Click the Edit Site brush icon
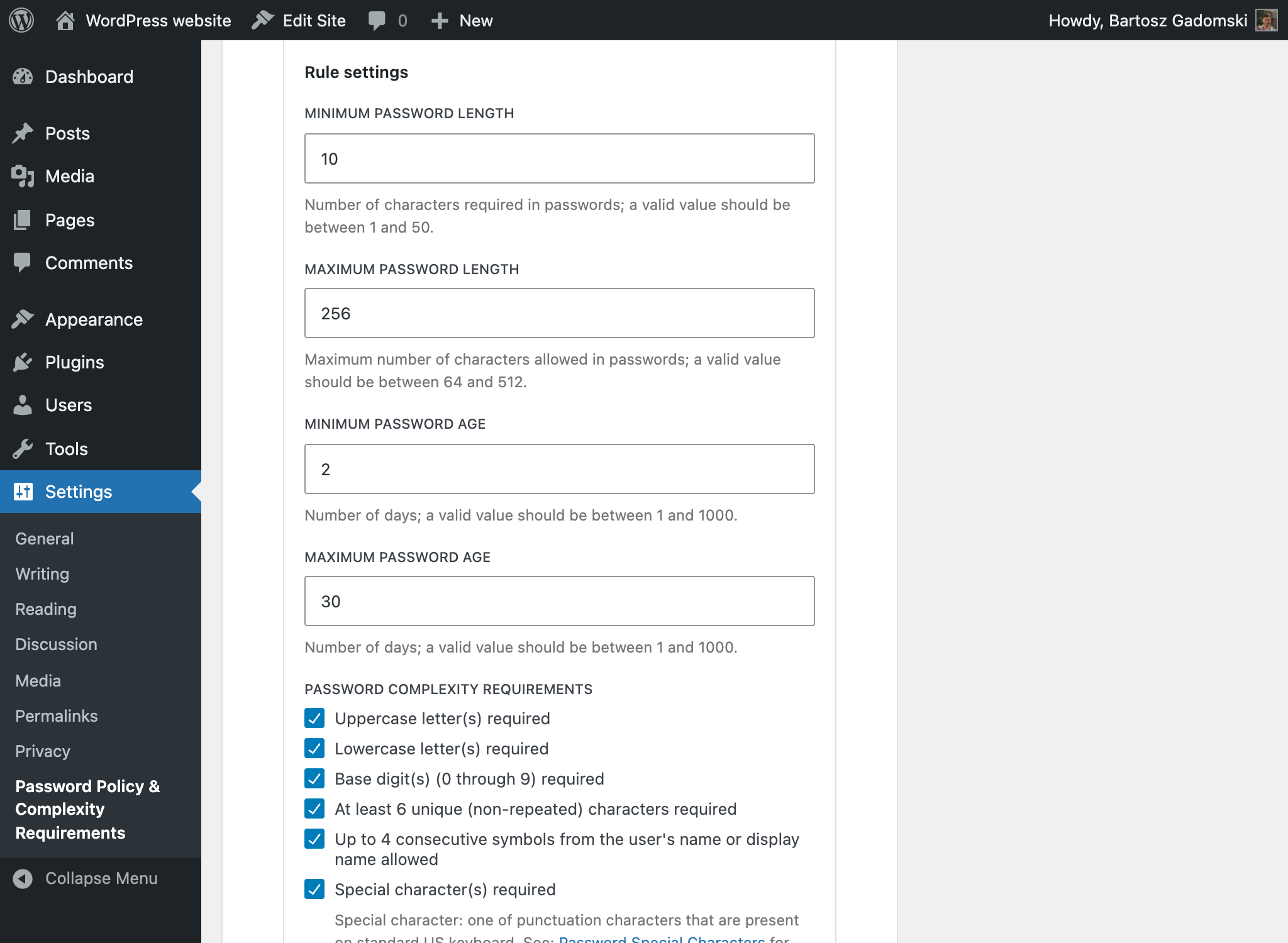 (x=263, y=20)
